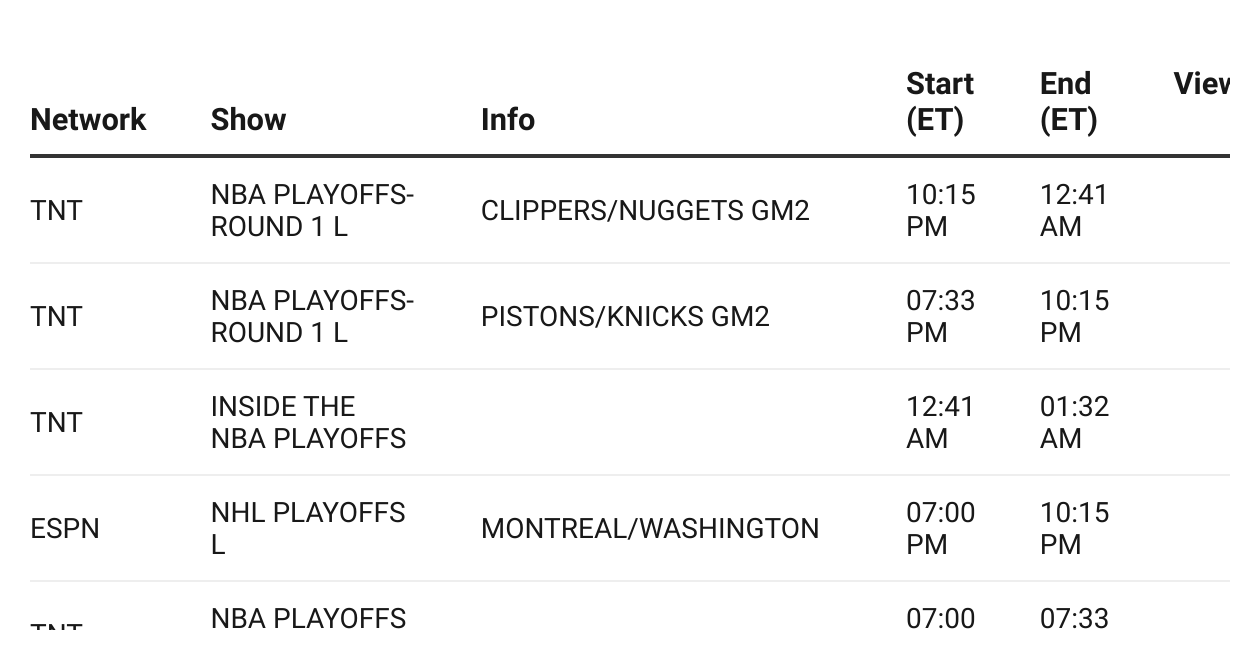
Task: Click the 07:33 PM start time cell
Action: 940,317
